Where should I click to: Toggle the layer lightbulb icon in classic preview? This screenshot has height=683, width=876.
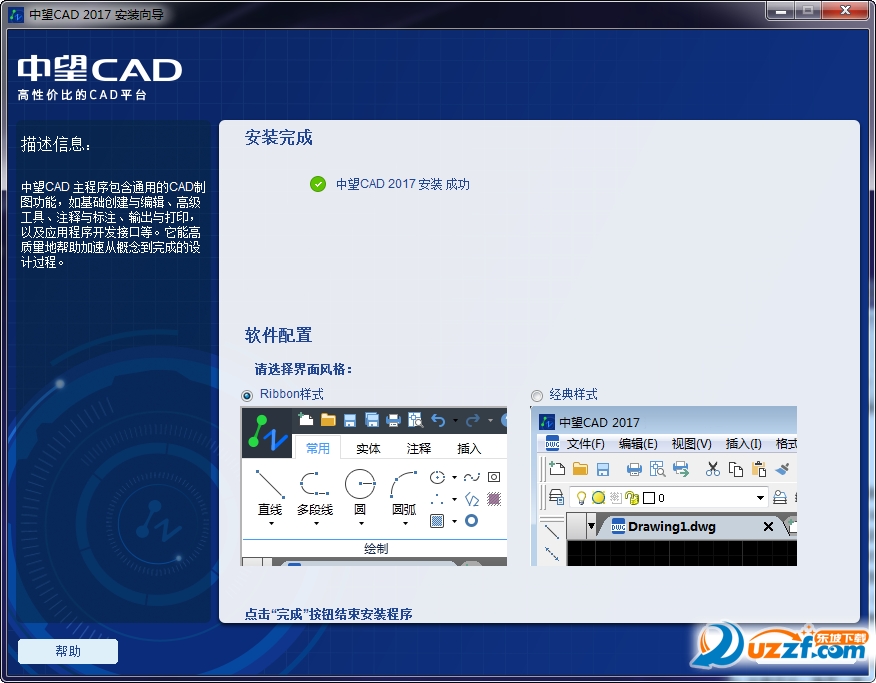[581, 498]
